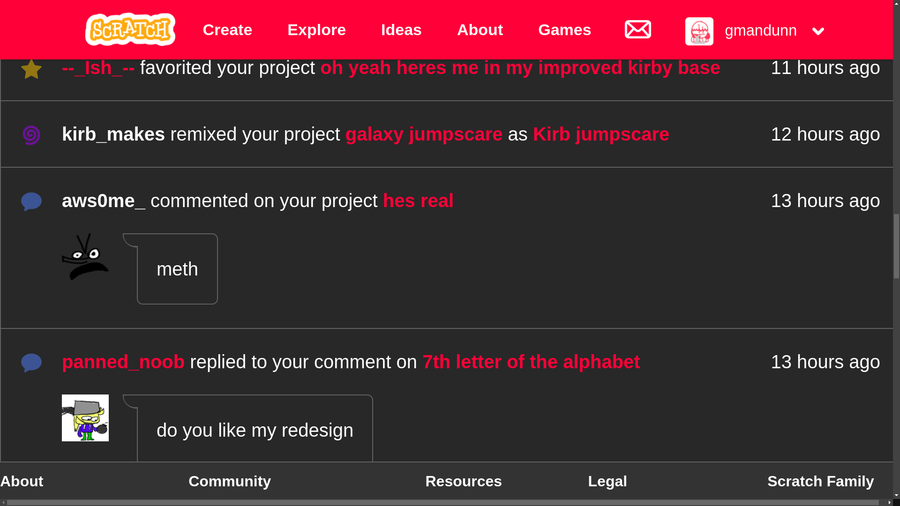Open the Create menu item
The image size is (900, 506).
click(x=227, y=30)
